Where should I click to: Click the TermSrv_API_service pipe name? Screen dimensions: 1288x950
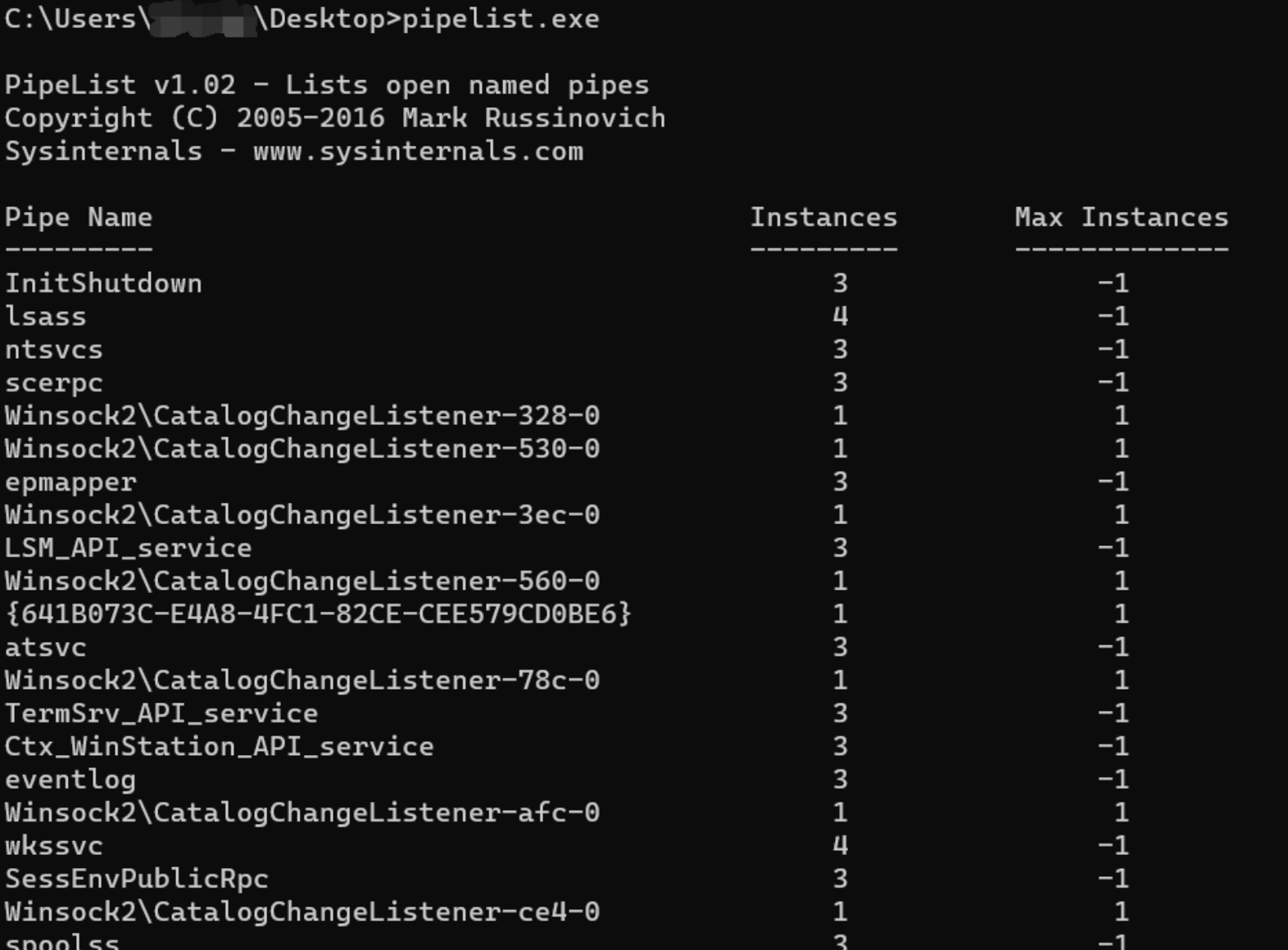161,713
